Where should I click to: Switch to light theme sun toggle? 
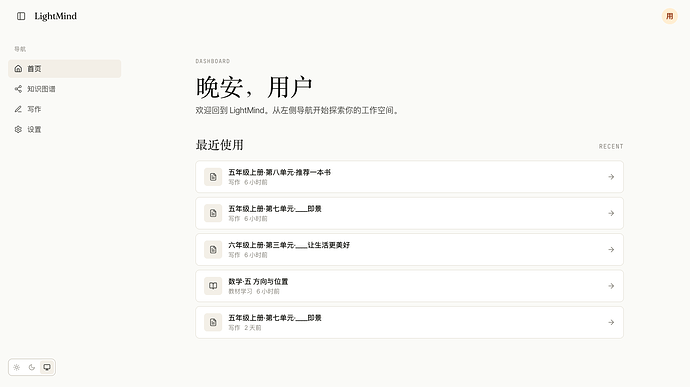pos(17,367)
